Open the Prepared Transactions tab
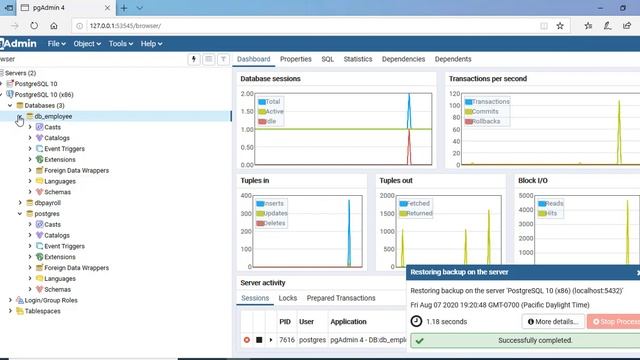This screenshot has height=360, width=640. pyautogui.click(x=341, y=298)
